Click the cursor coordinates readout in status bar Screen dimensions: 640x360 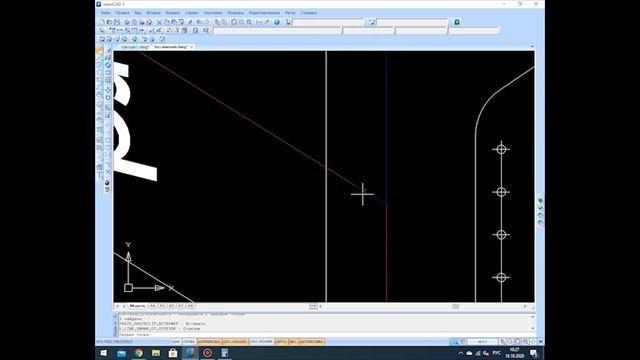pos(114,342)
